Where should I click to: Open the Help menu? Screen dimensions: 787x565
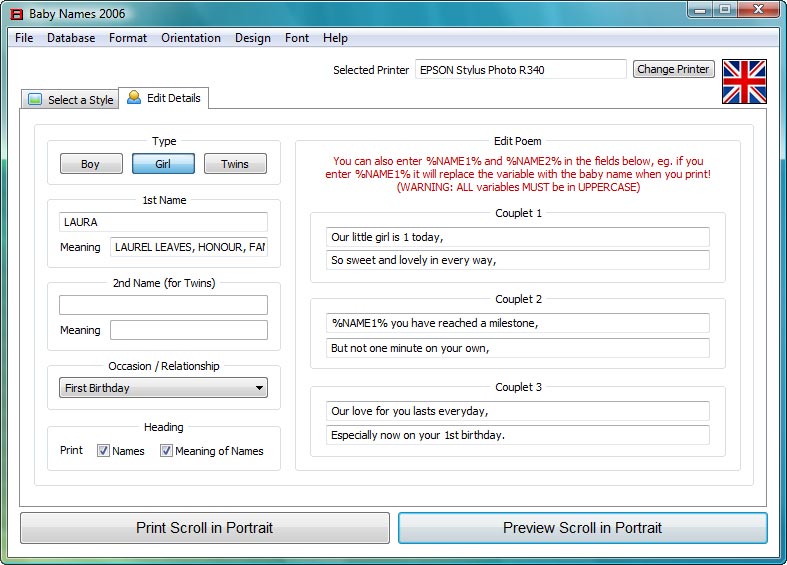(x=335, y=38)
